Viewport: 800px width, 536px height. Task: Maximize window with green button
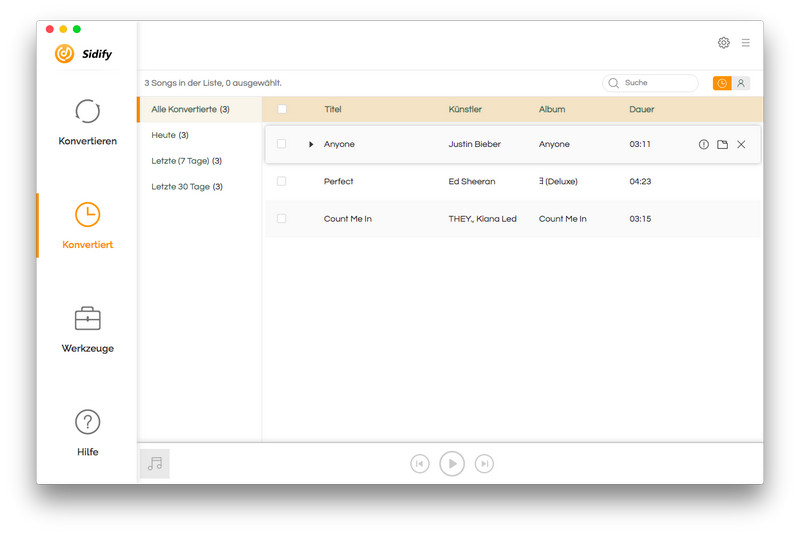tap(77, 29)
